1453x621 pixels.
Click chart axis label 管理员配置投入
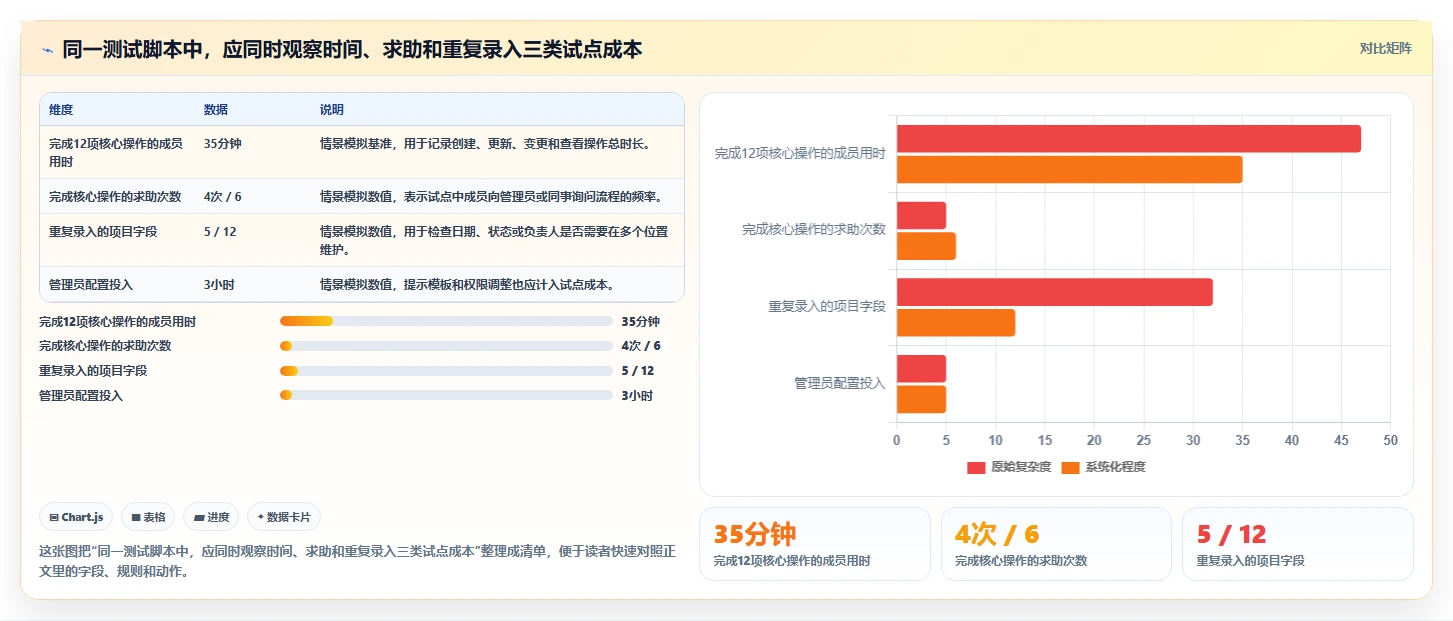(840, 383)
